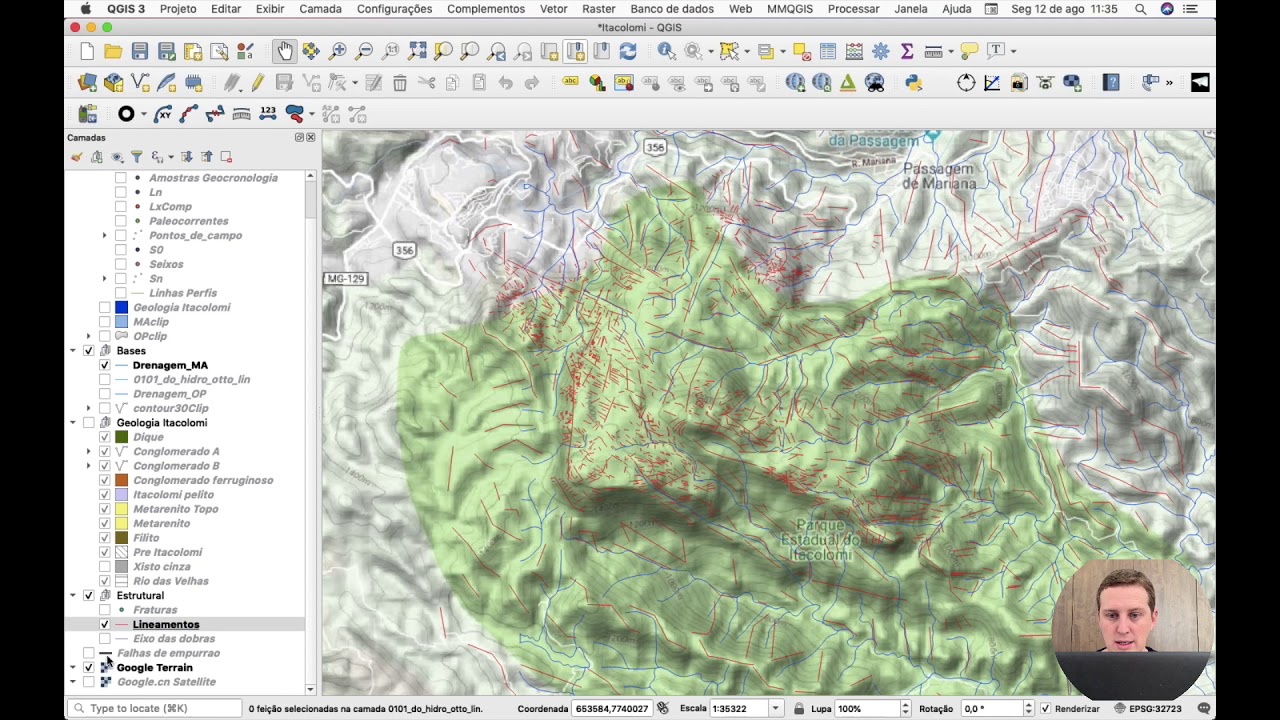Screen dimensions: 1280x720
Task: Expand the Pontos_de_campo layer
Action: click(x=105, y=235)
